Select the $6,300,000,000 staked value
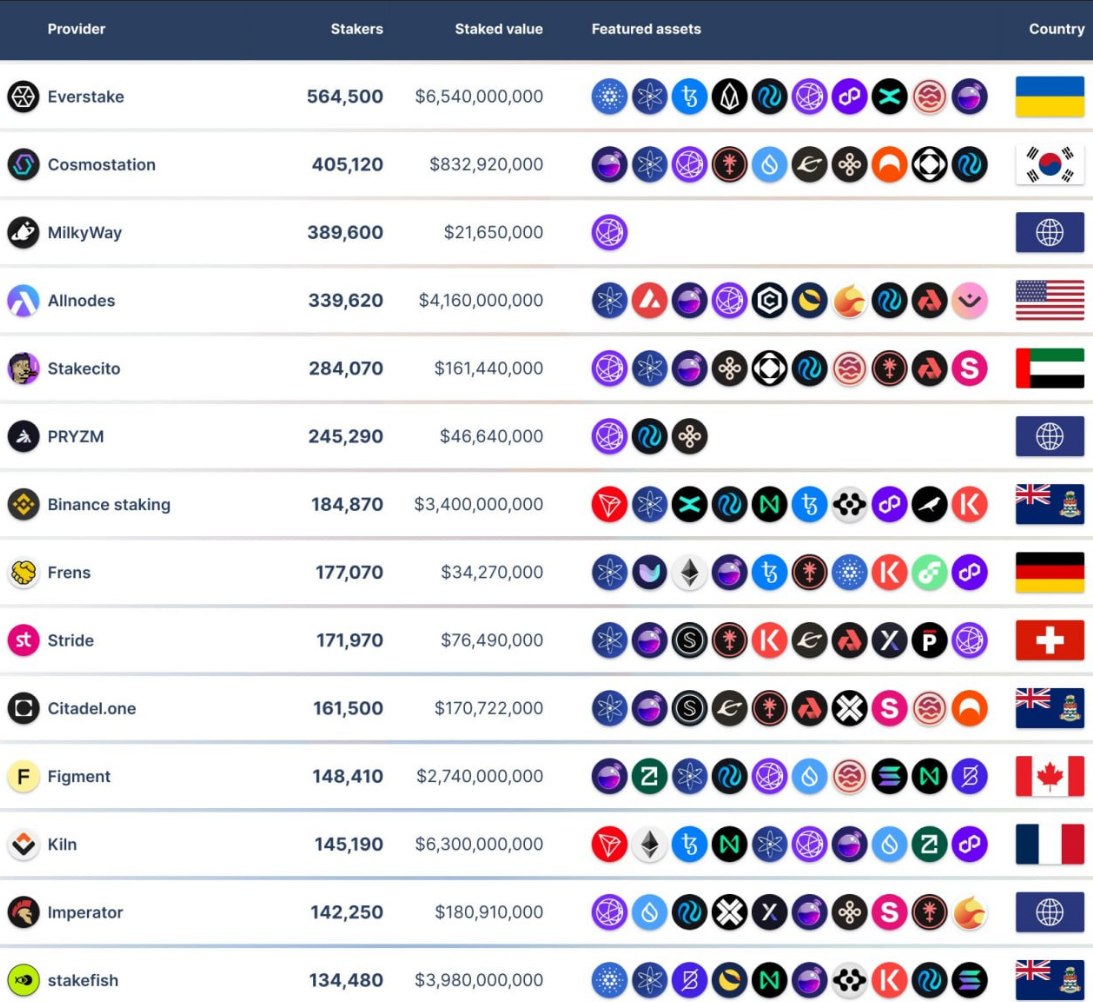The image size is (1093, 1002). tap(479, 844)
